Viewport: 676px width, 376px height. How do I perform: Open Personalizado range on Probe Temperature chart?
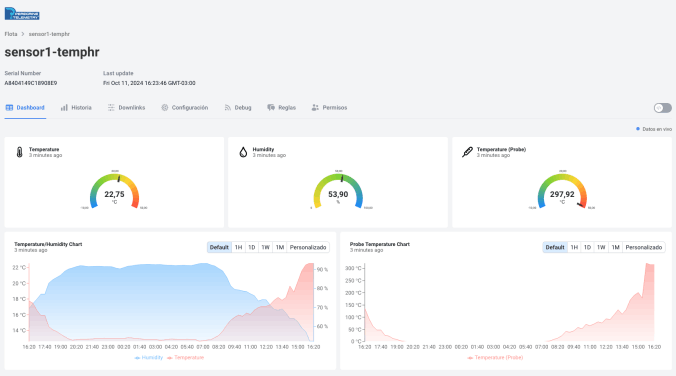tap(644, 247)
